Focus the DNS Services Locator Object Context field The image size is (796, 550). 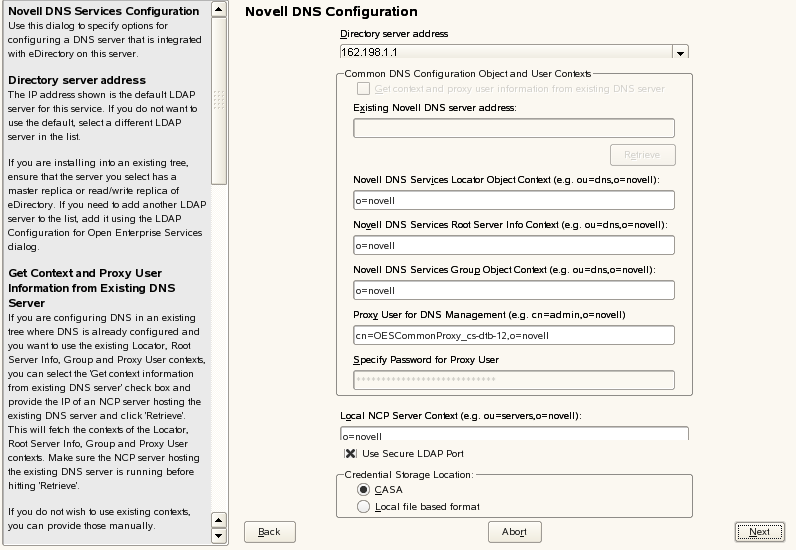514,201
